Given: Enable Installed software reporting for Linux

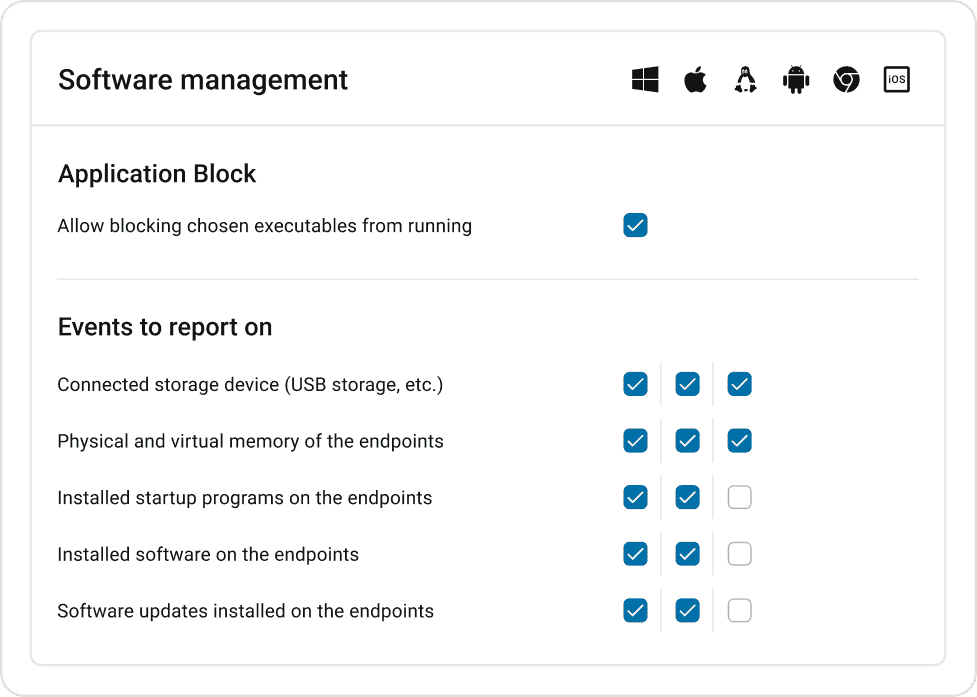Looking at the screenshot, I should pos(739,554).
